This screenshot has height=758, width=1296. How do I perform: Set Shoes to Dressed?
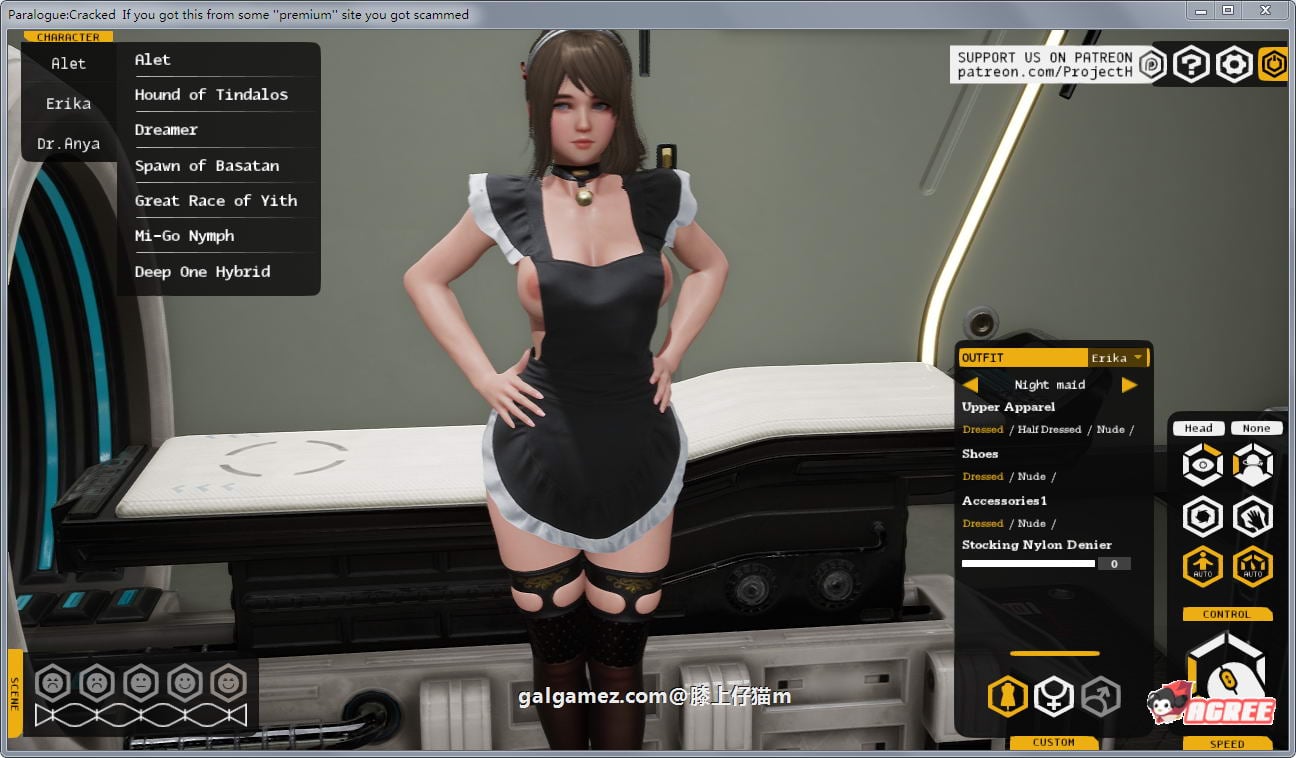[982, 477]
